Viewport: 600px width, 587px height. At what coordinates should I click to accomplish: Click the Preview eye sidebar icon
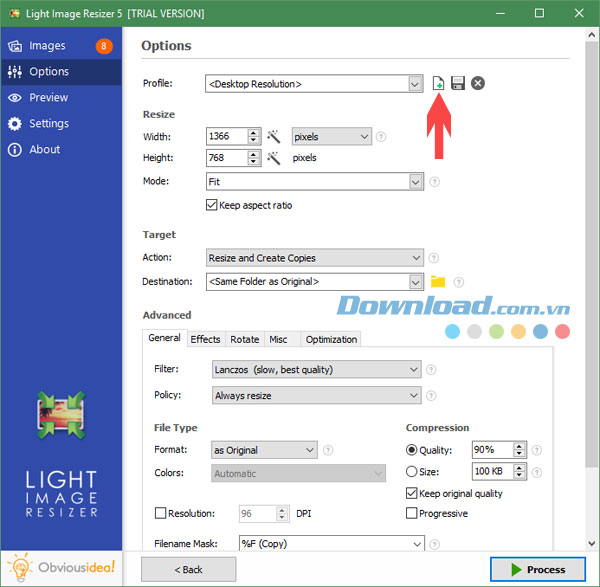pos(15,98)
